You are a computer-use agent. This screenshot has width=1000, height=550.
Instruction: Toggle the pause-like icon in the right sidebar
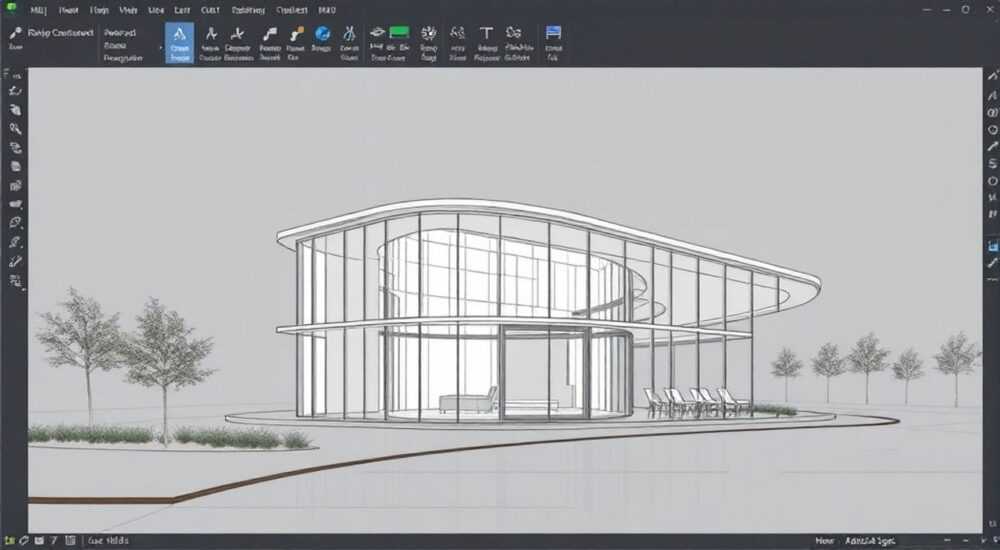pos(992,214)
